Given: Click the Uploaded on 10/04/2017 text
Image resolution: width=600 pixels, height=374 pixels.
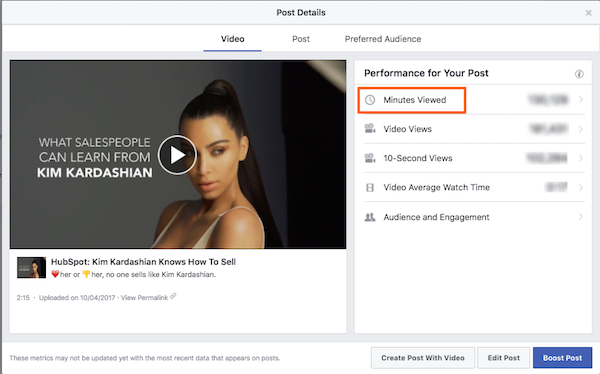Looking at the screenshot, I should tap(77, 298).
